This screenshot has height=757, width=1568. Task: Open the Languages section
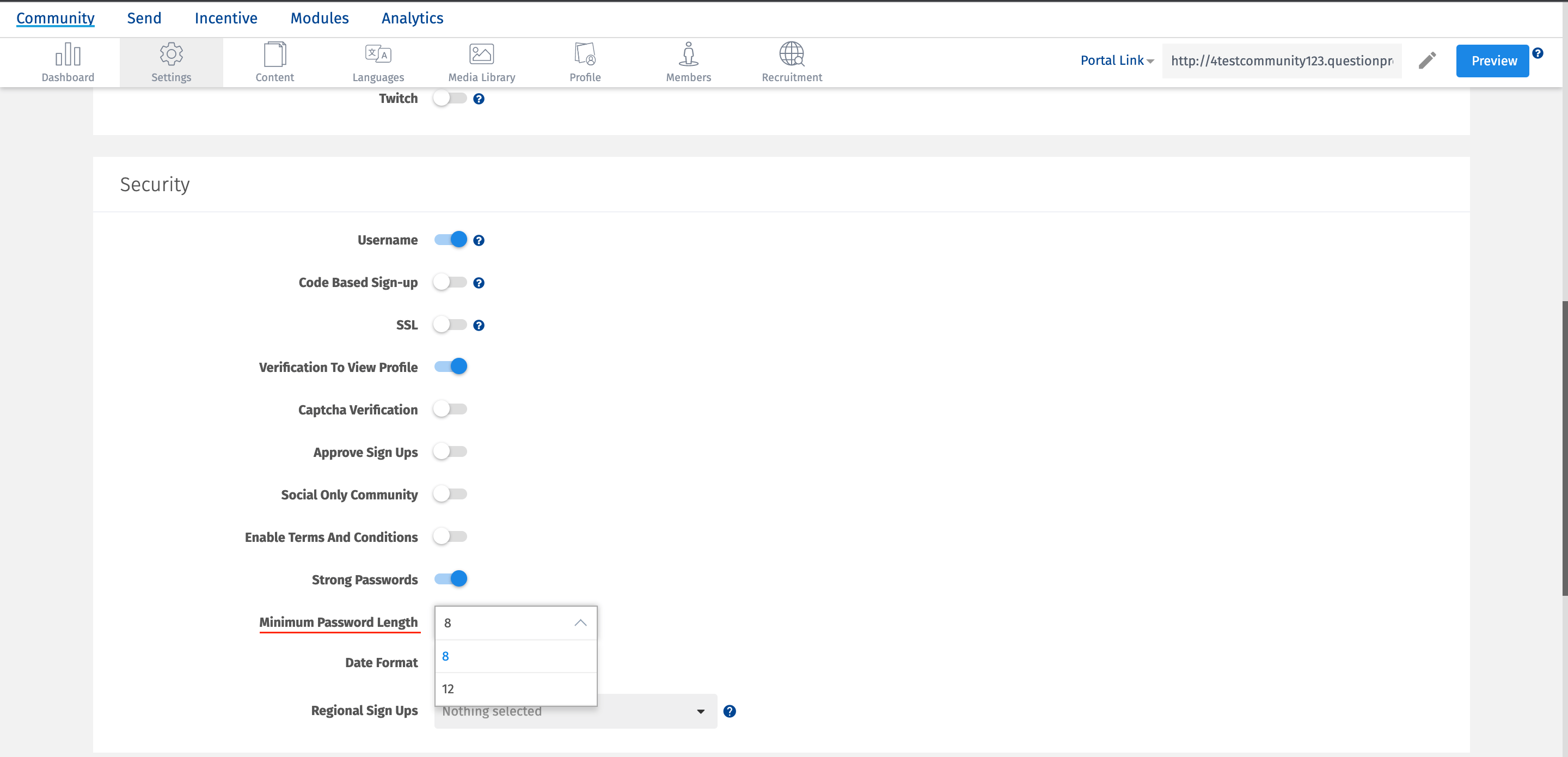pyautogui.click(x=378, y=61)
